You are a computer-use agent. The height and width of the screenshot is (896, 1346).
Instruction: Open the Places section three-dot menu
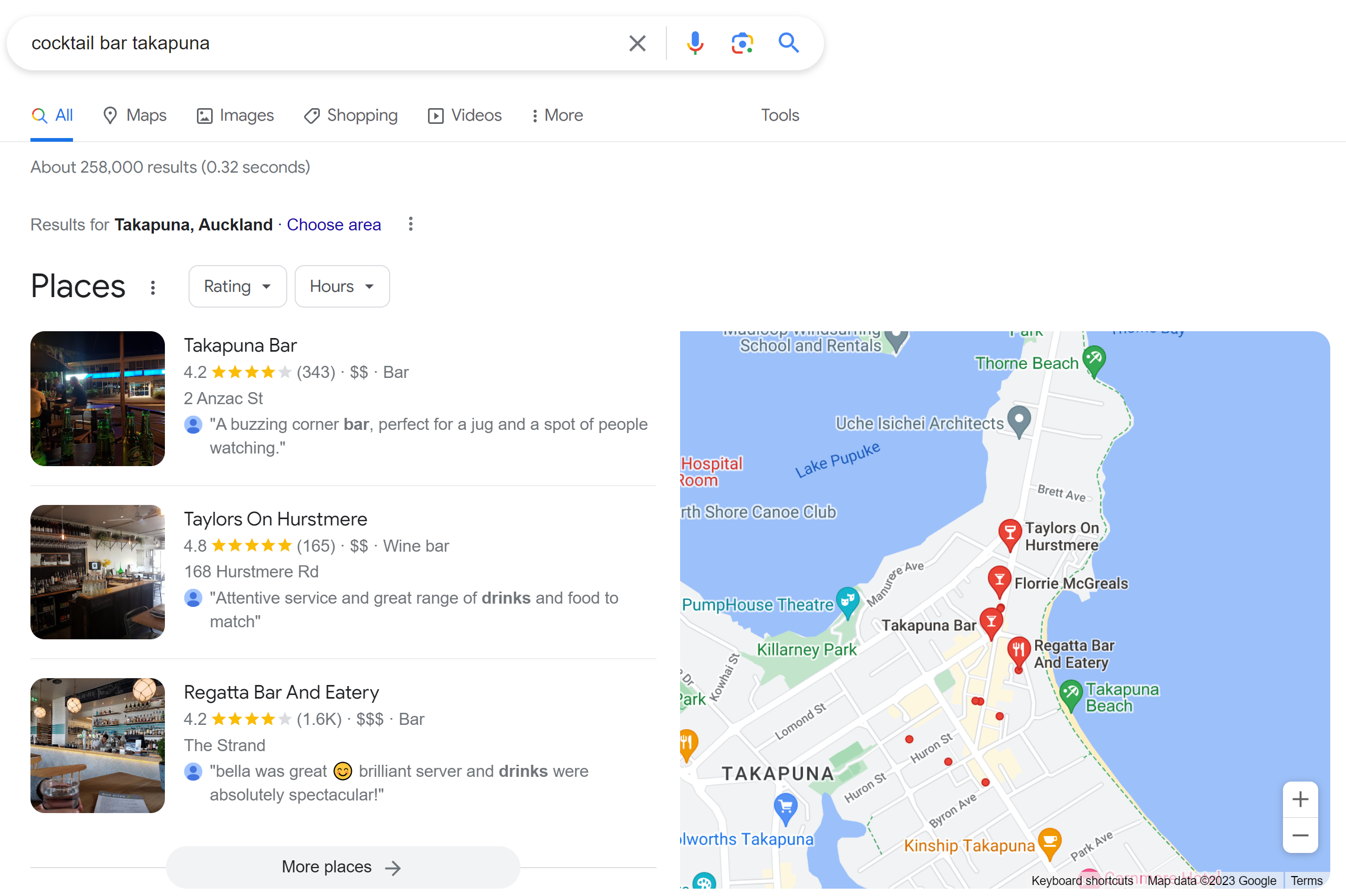coord(153,288)
